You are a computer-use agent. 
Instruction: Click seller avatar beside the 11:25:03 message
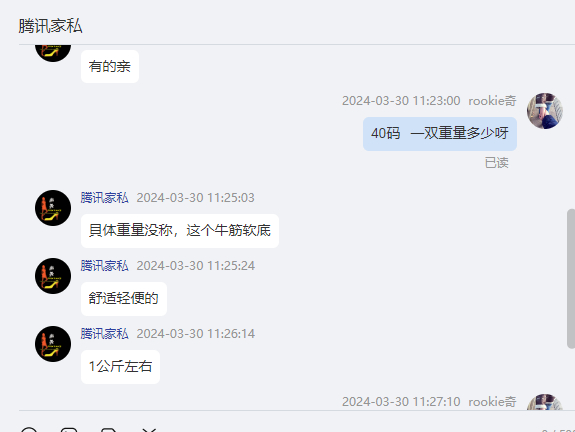(x=53, y=208)
